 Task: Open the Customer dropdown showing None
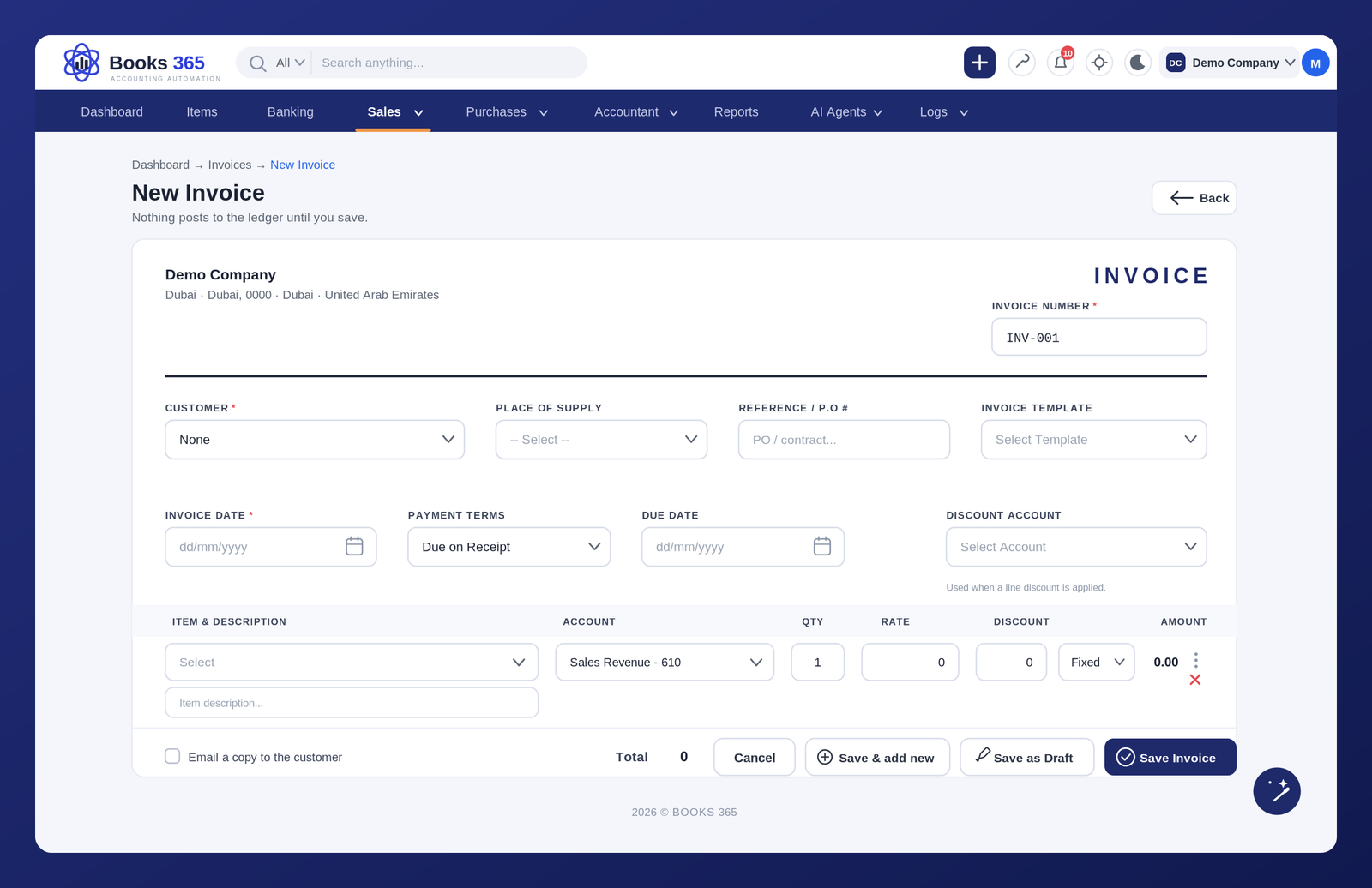(315, 440)
